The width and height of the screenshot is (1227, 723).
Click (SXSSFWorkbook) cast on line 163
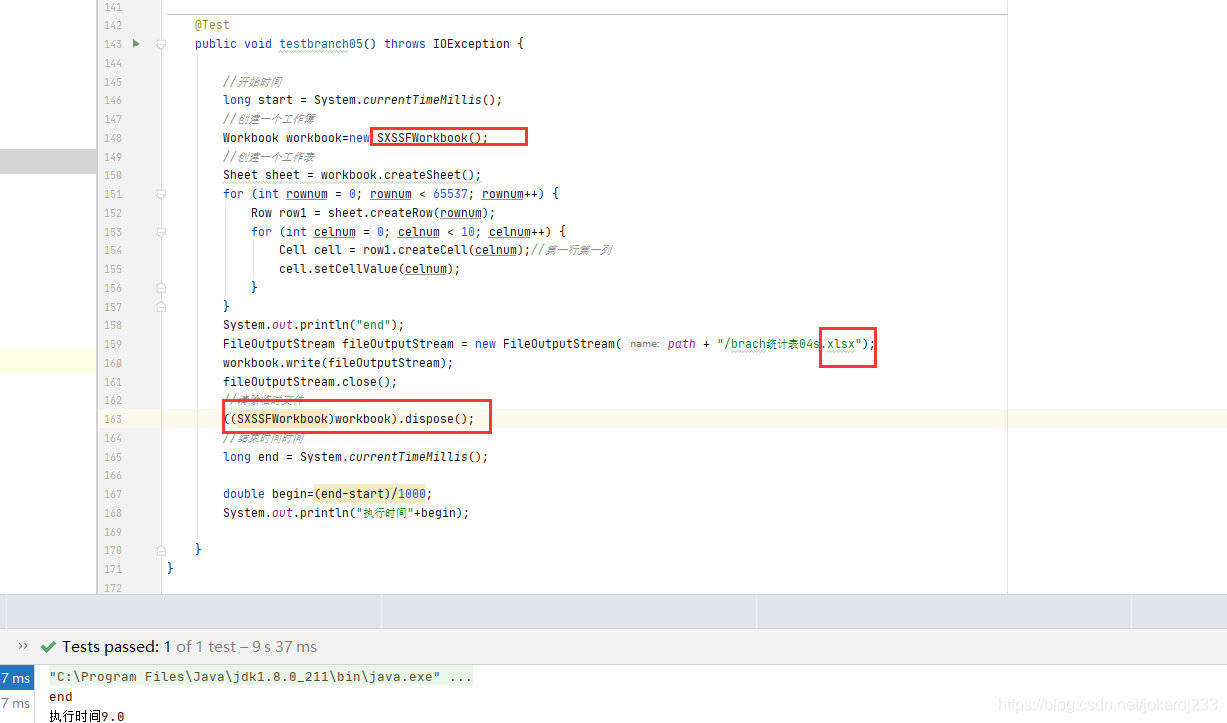tap(282, 419)
